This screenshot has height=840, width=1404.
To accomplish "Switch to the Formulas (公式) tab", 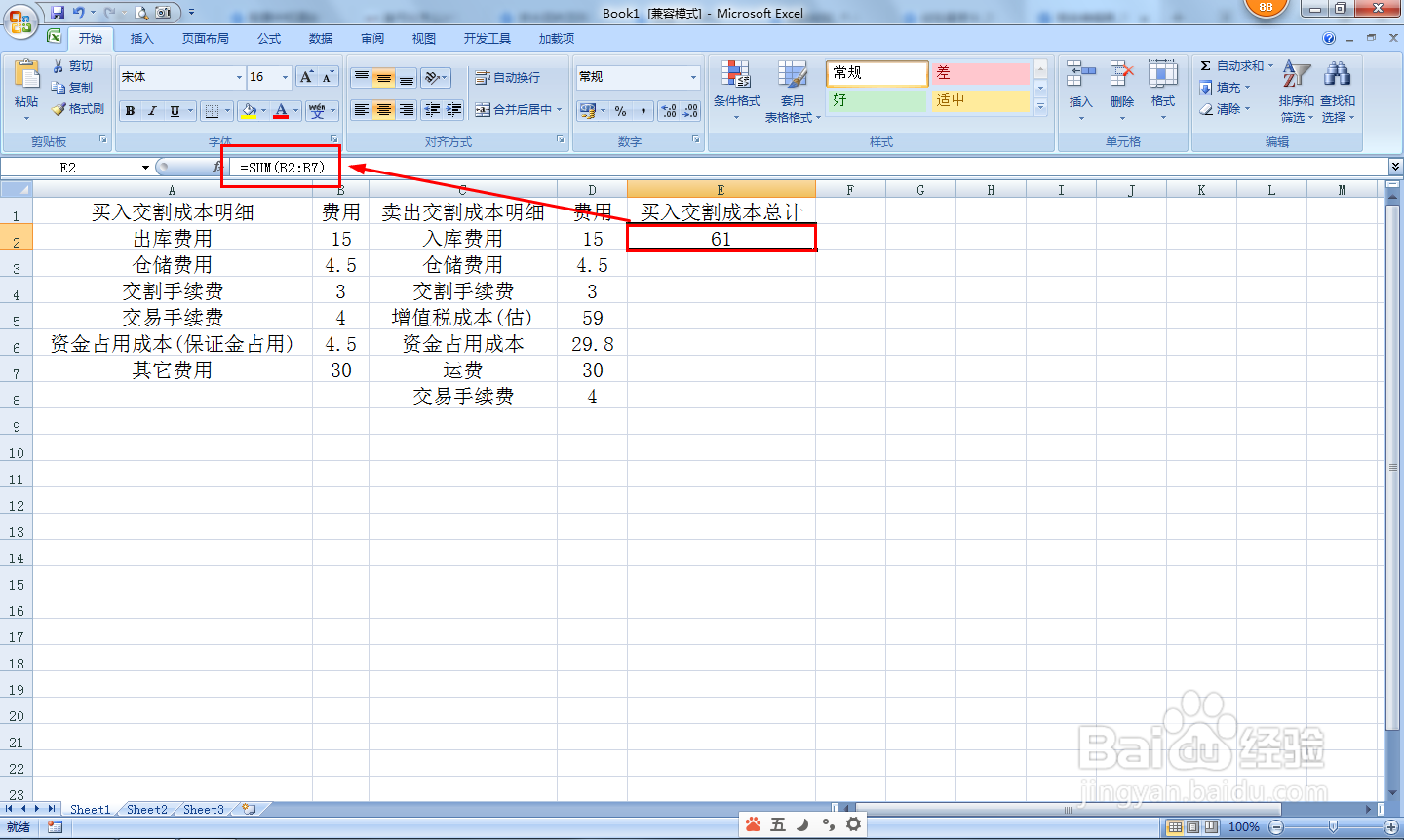I will pyautogui.click(x=269, y=39).
